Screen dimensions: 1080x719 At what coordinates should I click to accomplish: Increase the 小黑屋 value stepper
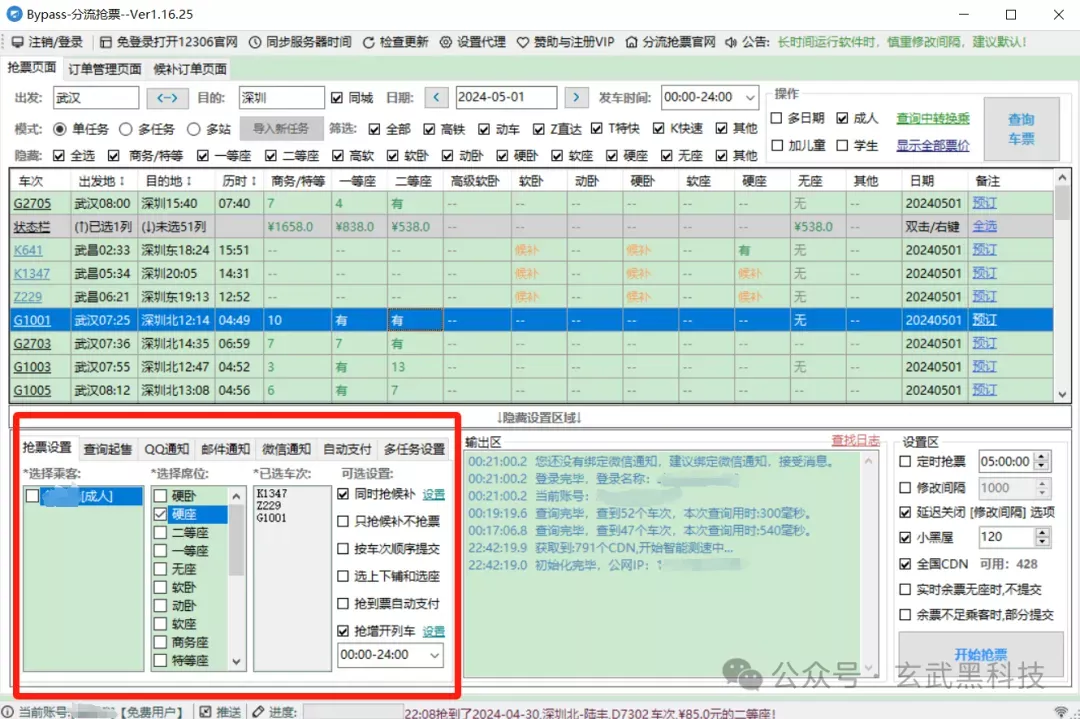coord(1042,532)
